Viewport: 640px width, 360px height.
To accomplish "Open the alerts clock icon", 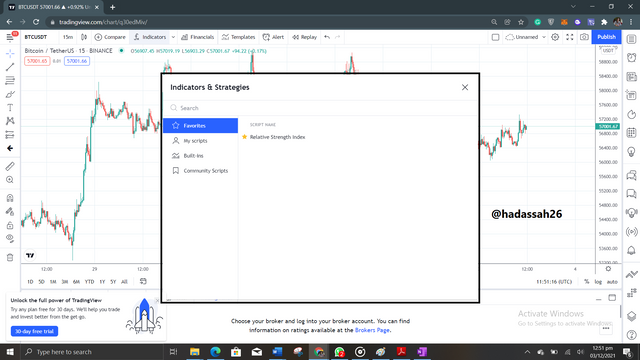I will [631, 58].
